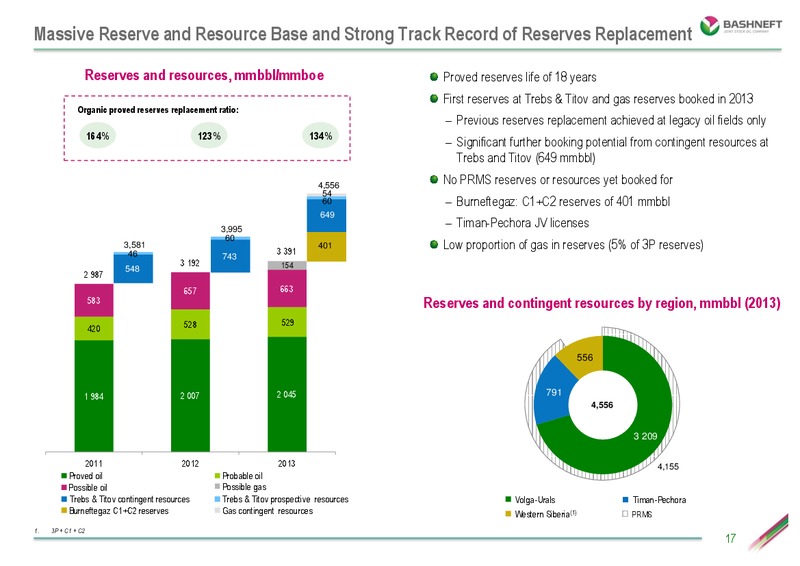This screenshot has height=566, width=800.
Task: Select the Possible oil legend swatch
Action: point(64,488)
